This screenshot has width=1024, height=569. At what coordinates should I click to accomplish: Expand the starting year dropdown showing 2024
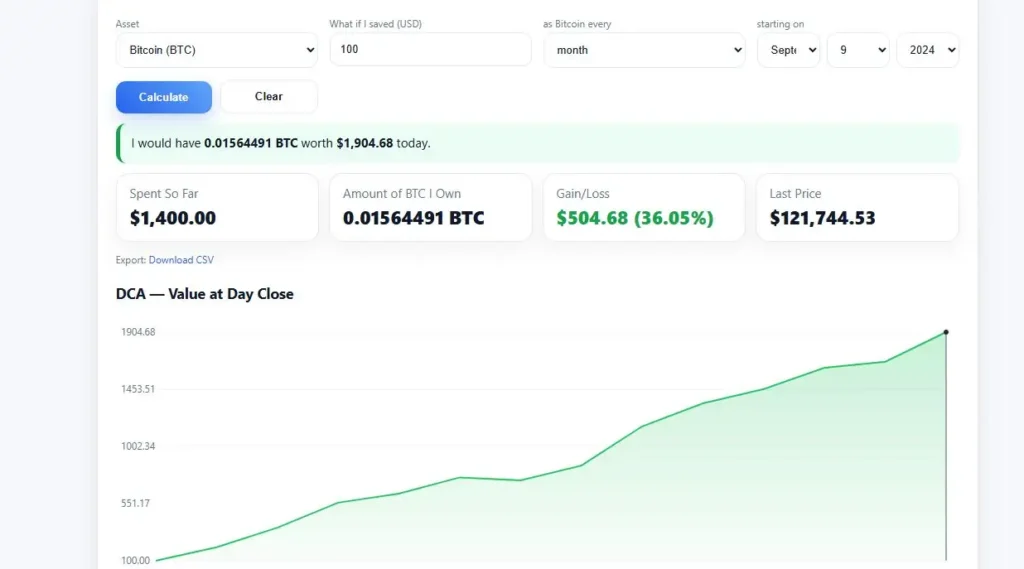(x=927, y=50)
